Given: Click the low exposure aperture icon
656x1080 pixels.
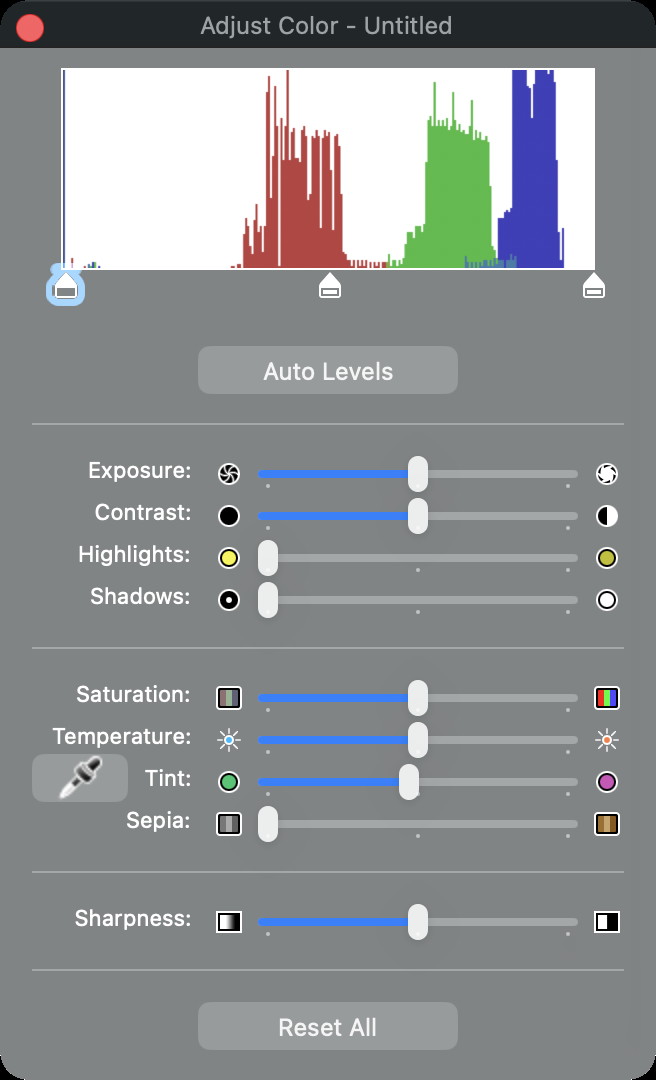Looking at the screenshot, I should [x=229, y=473].
